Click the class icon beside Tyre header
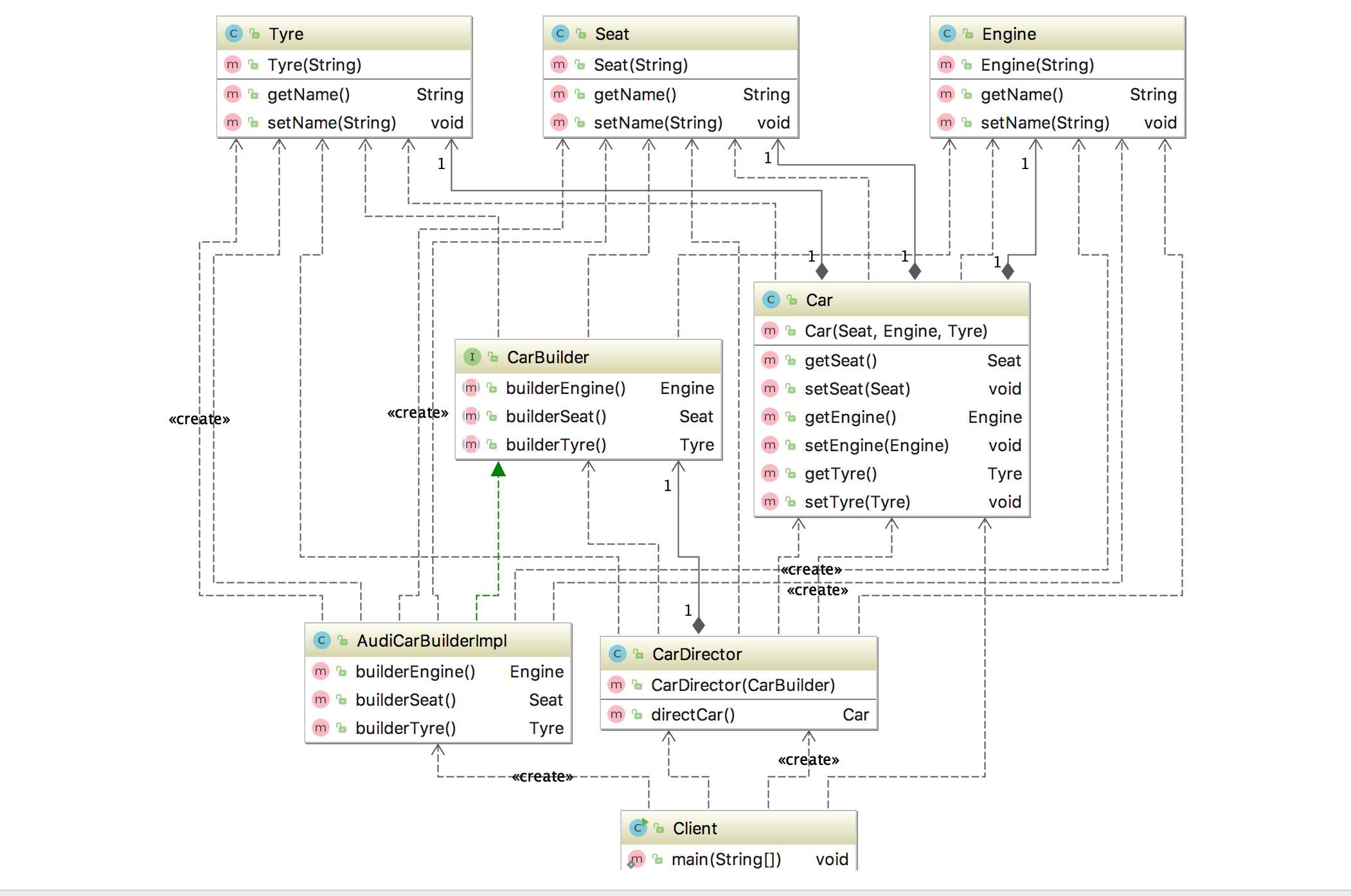The image size is (1351, 896). tap(234, 33)
